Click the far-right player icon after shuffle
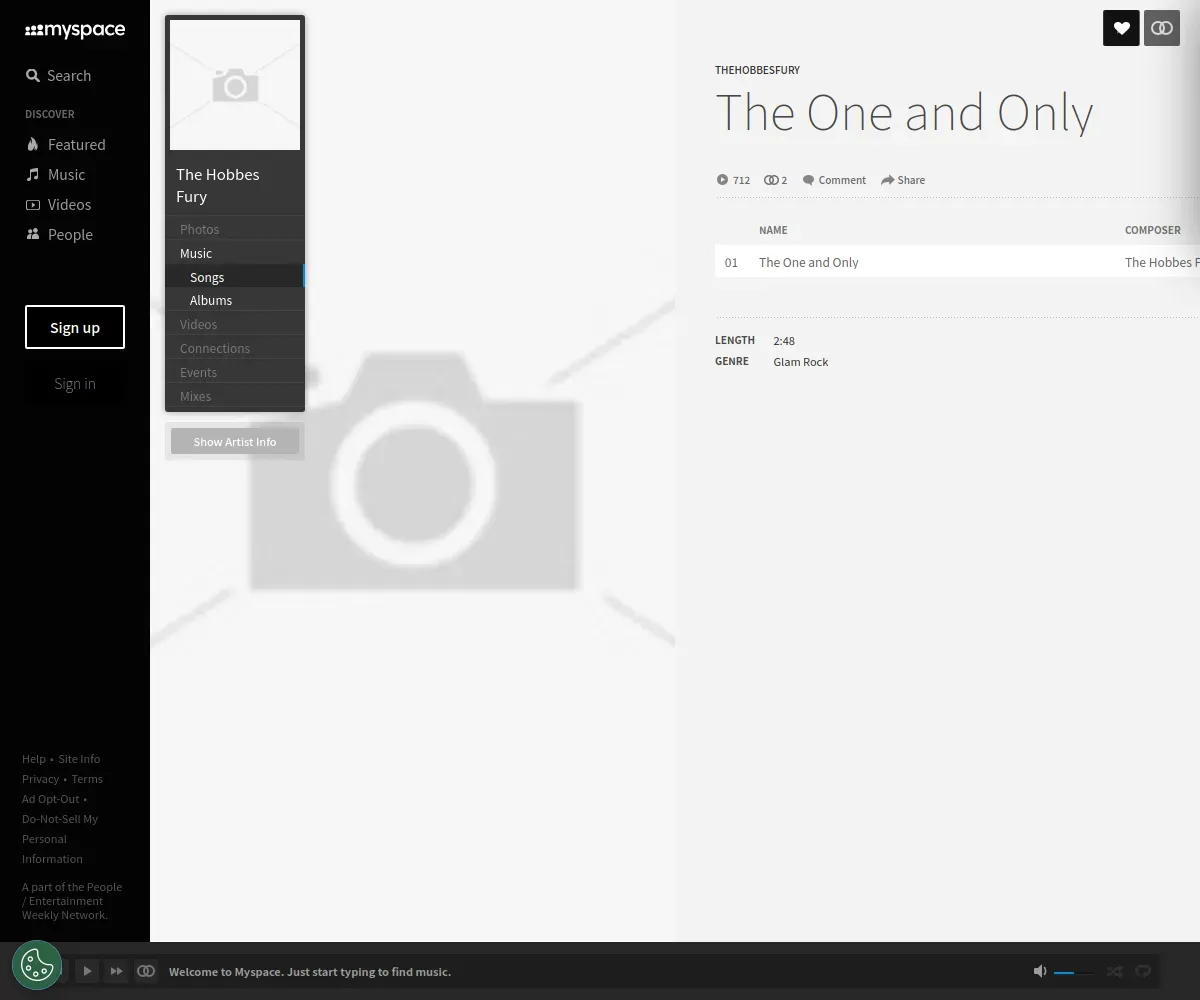The height and width of the screenshot is (1000, 1200). 1143,971
